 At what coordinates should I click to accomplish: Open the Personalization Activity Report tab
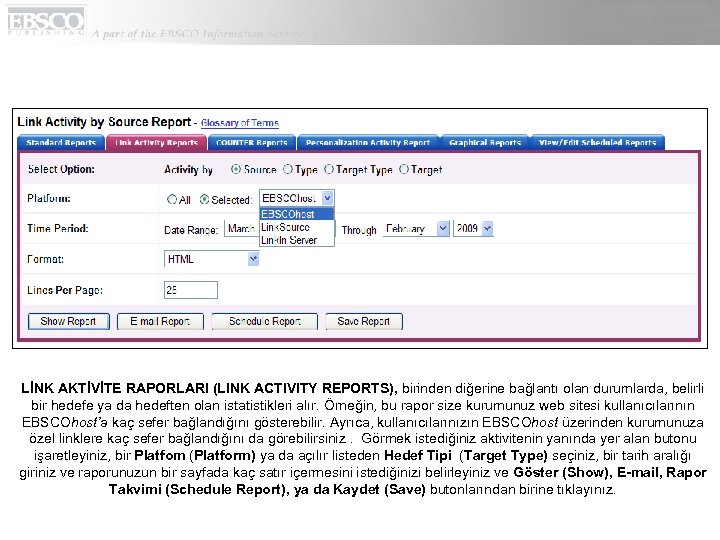tap(368, 143)
